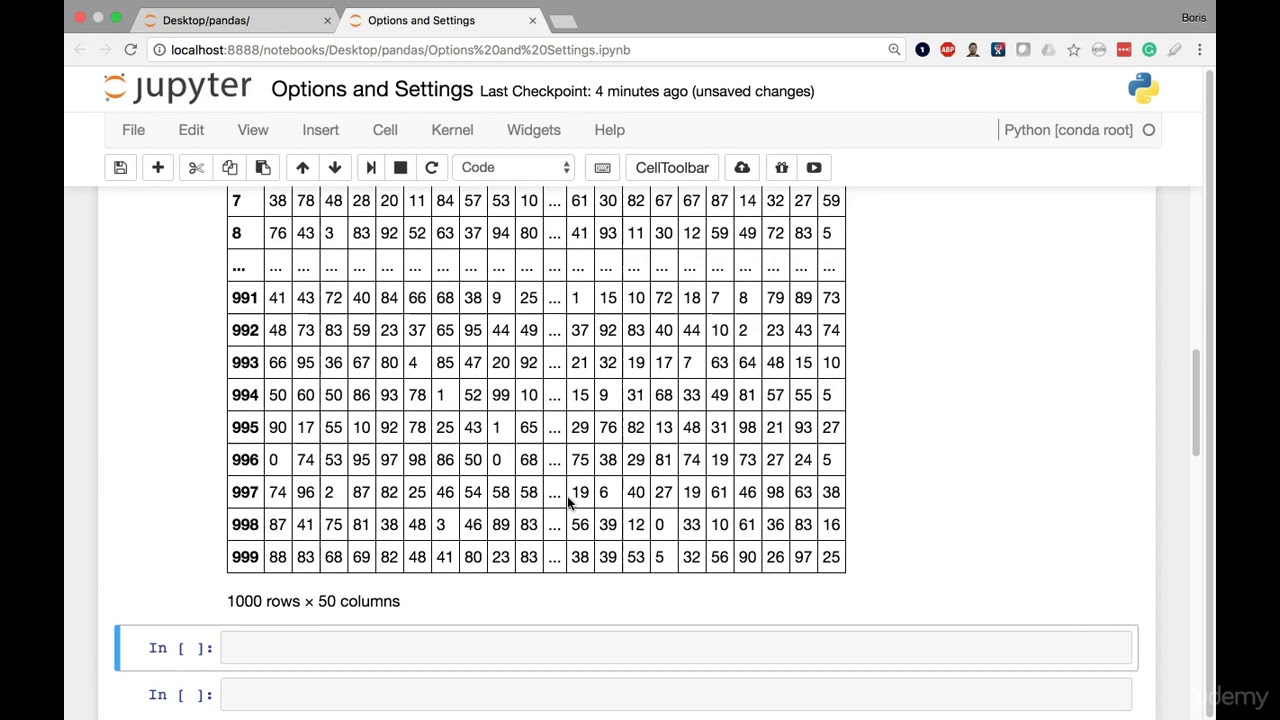Image resolution: width=1280 pixels, height=720 pixels.
Task: Insert a cell below with the plus icon
Action: (158, 168)
